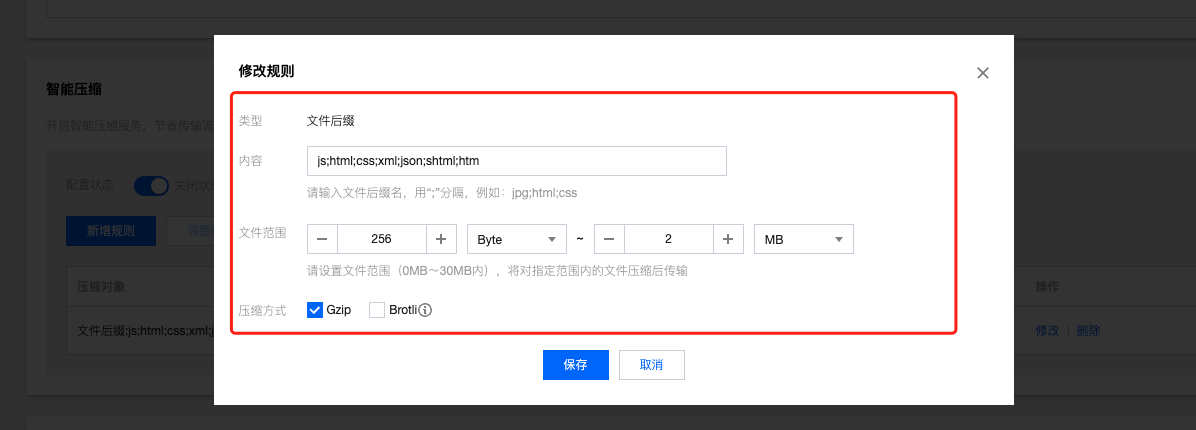Image resolution: width=1196 pixels, height=430 pixels.
Task: Click 保存 to save the rule
Action: click(575, 365)
